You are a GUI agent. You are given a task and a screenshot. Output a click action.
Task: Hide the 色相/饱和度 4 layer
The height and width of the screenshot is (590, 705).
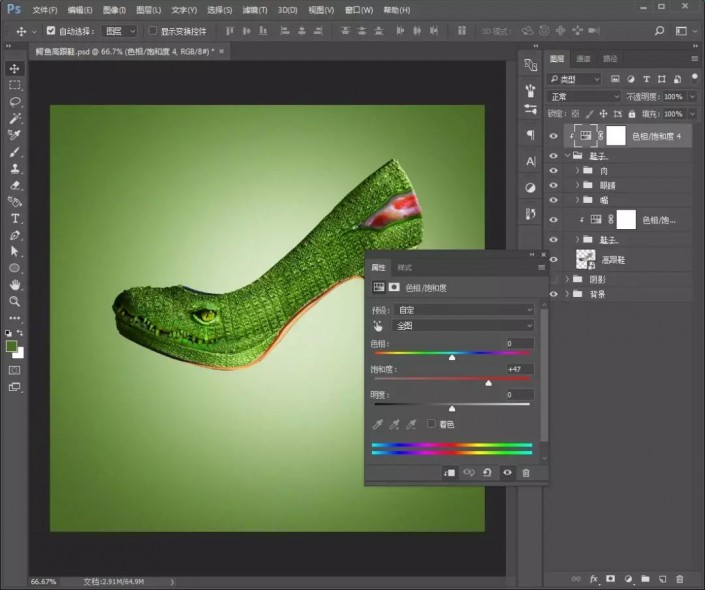click(x=553, y=136)
